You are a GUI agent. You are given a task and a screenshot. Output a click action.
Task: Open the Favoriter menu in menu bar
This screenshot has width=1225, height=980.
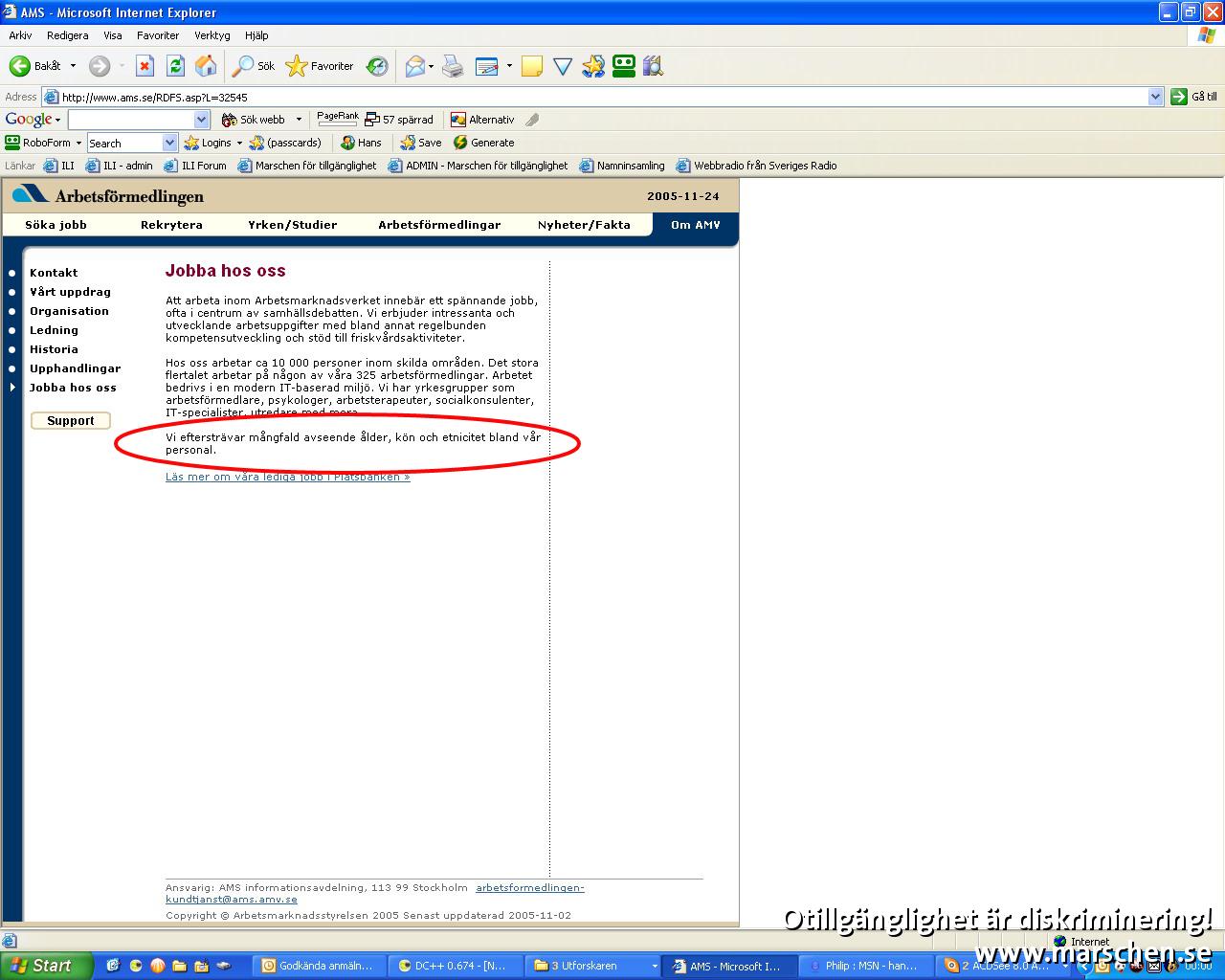point(158,35)
